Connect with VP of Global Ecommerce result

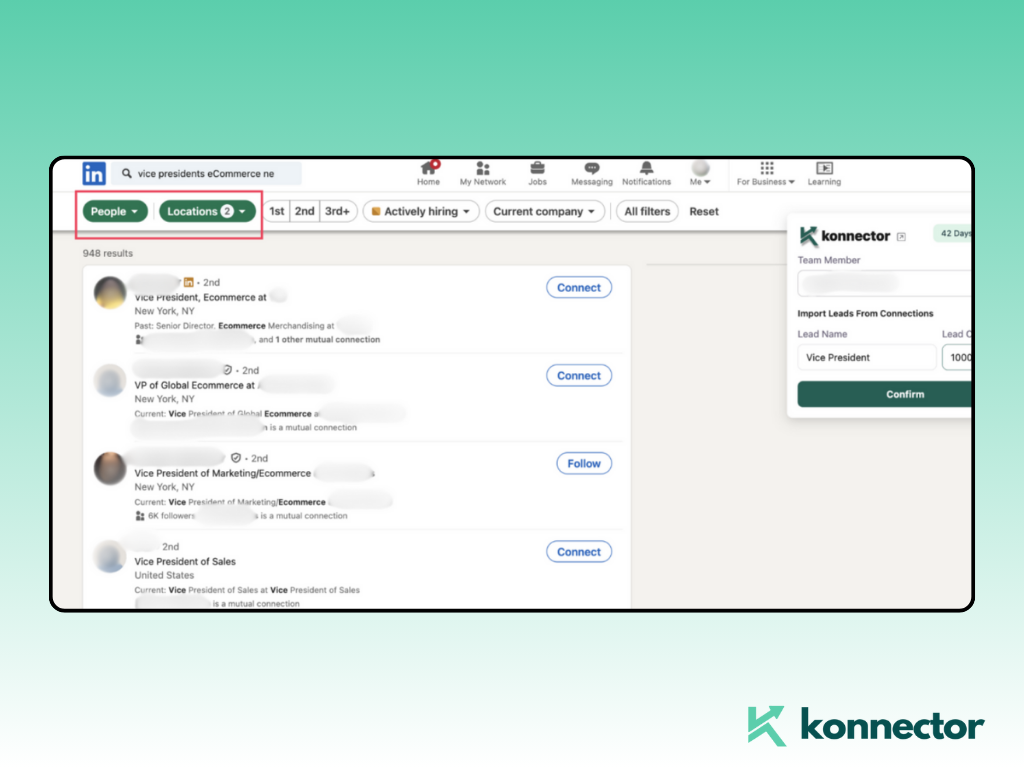click(x=579, y=376)
